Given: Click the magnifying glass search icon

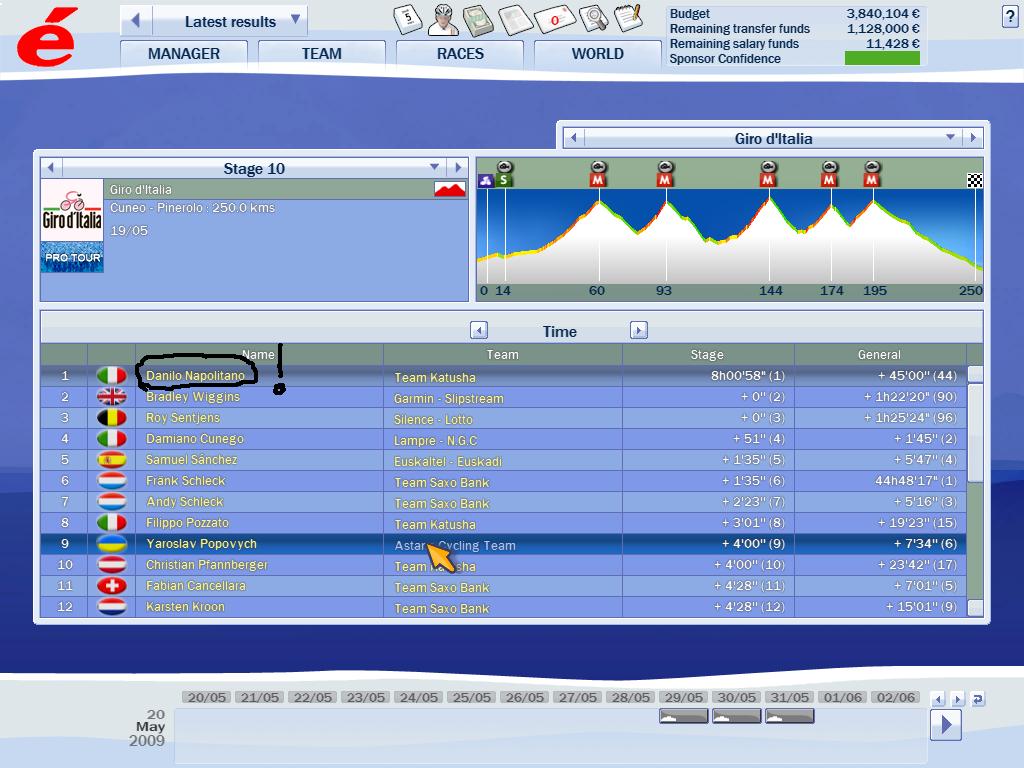Looking at the screenshot, I should pyautogui.click(x=593, y=18).
